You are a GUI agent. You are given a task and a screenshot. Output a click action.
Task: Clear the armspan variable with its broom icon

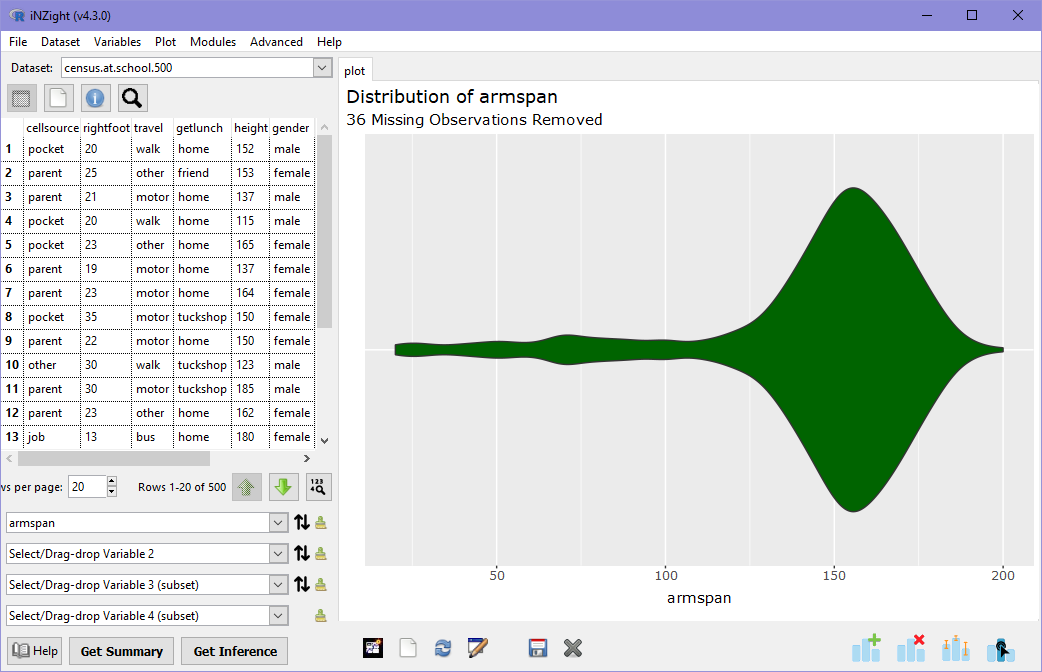[x=321, y=522]
